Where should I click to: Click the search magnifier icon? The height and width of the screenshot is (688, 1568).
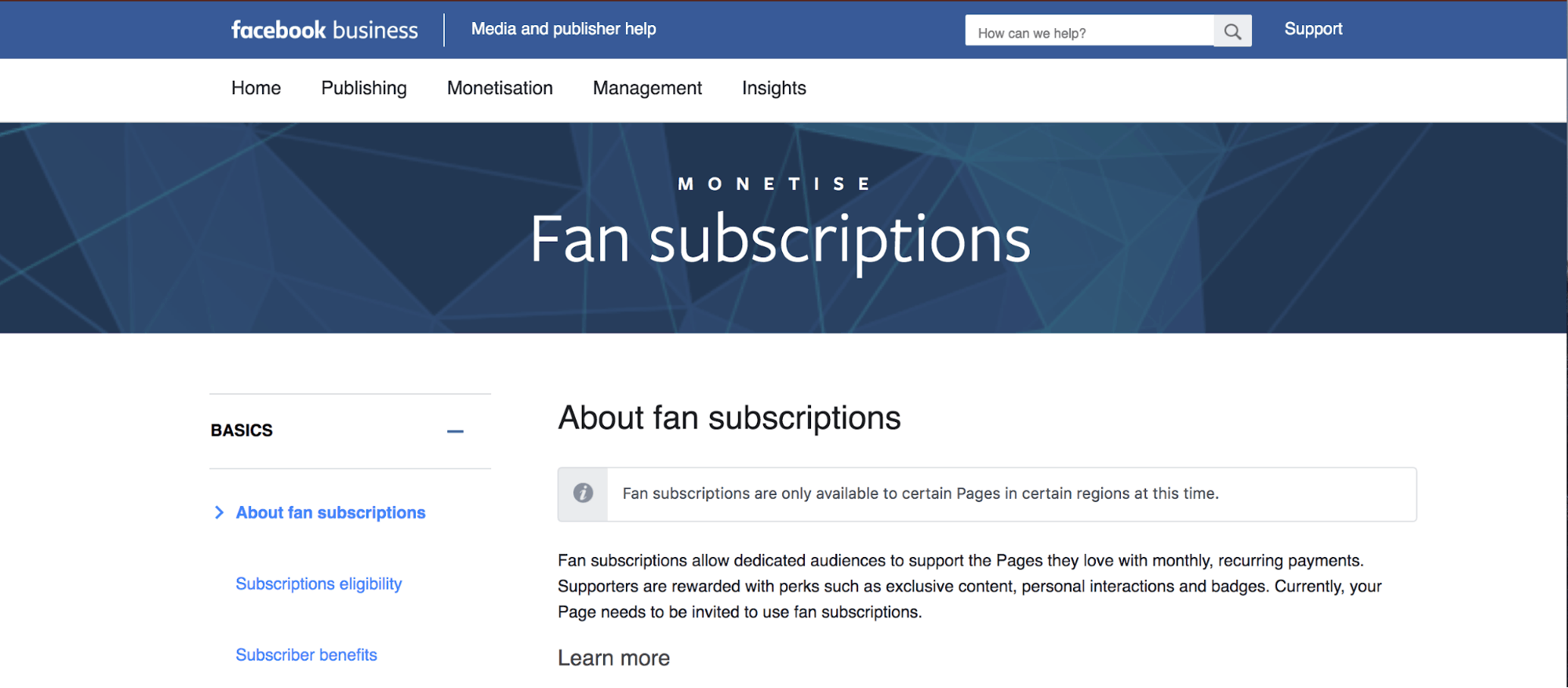1232,31
